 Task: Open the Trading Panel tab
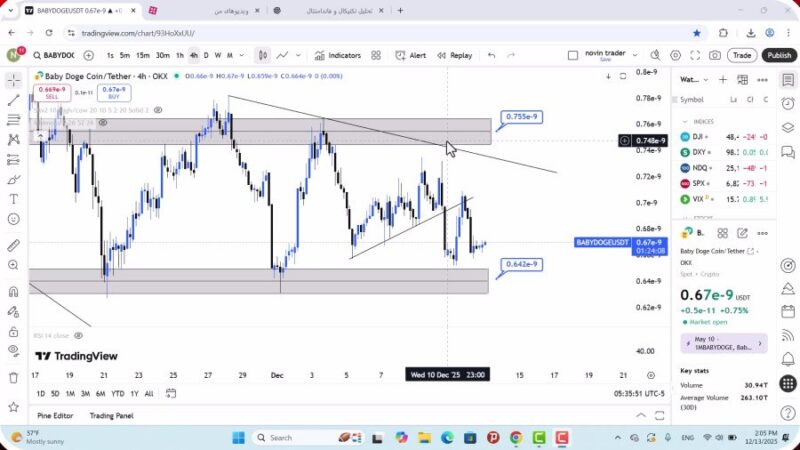pyautogui.click(x=111, y=415)
